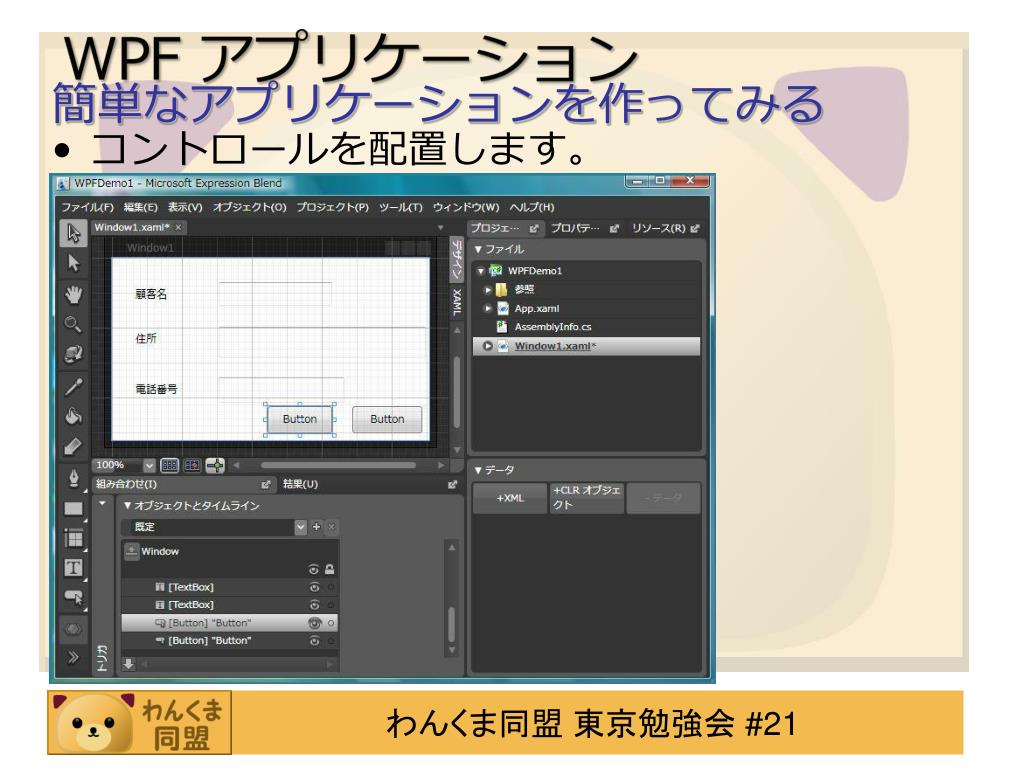The image size is (1024, 768).
Task: Click the down-arrow icon below object list
Action: (129, 664)
